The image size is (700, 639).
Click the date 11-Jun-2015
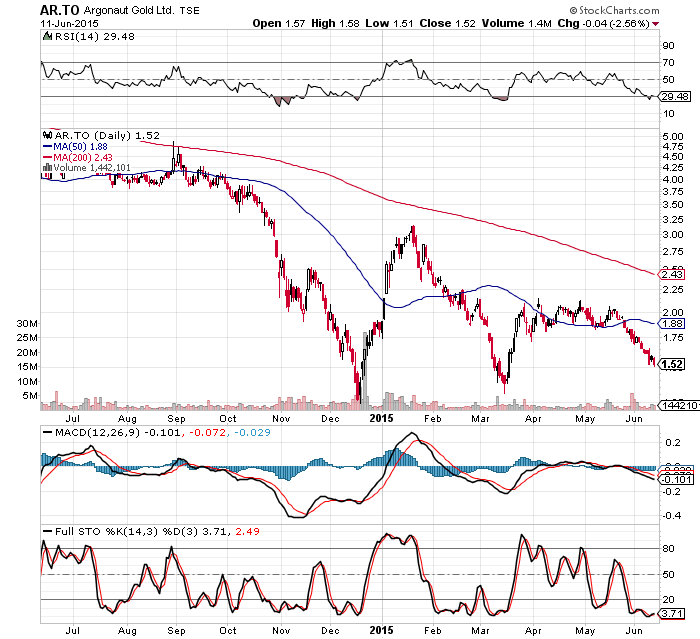click(69, 24)
